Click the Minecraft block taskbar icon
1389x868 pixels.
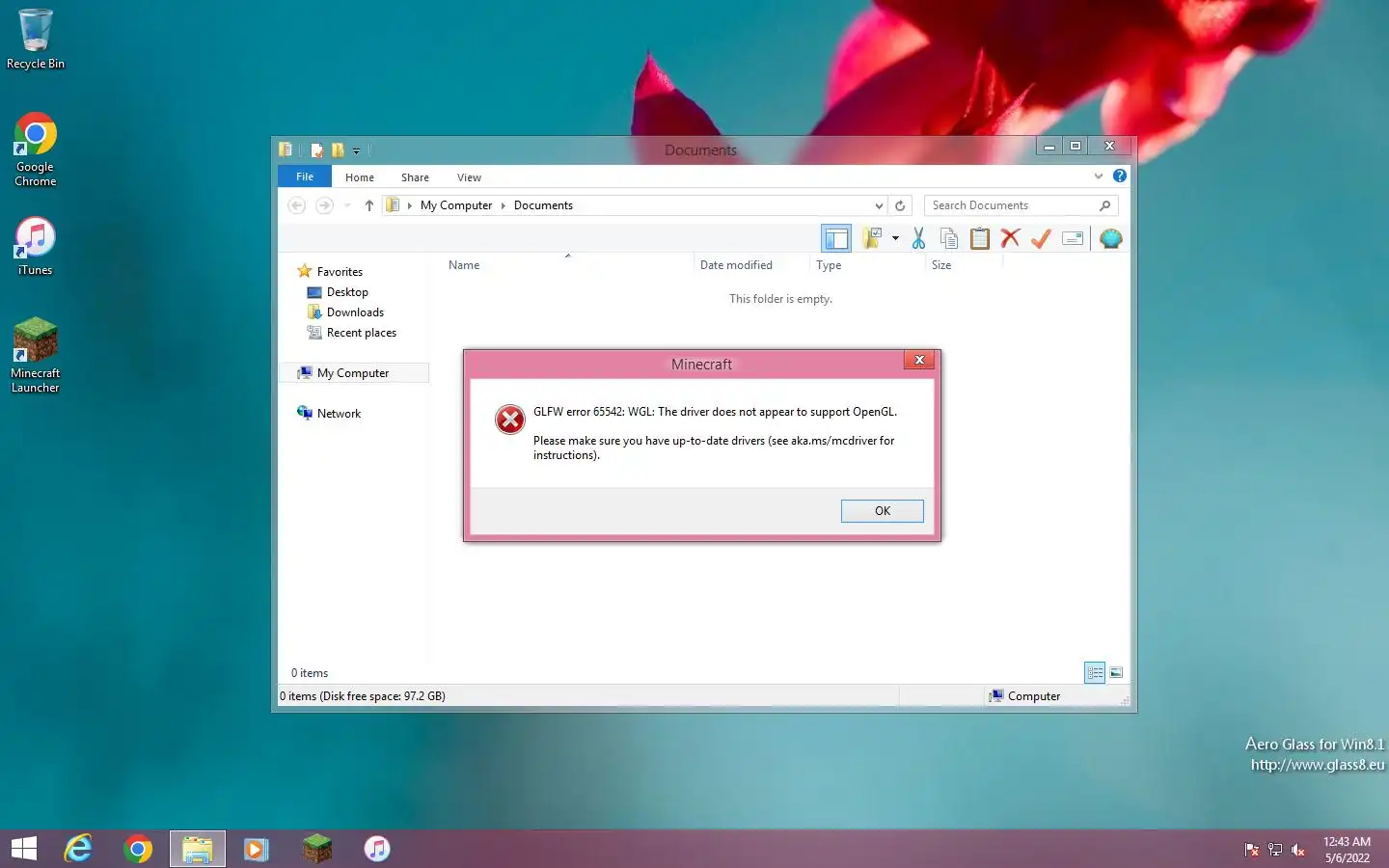point(317,849)
